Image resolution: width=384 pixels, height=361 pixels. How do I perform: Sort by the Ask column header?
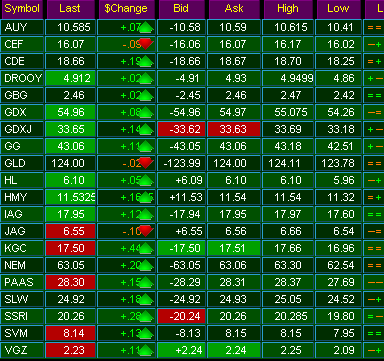point(234,9)
